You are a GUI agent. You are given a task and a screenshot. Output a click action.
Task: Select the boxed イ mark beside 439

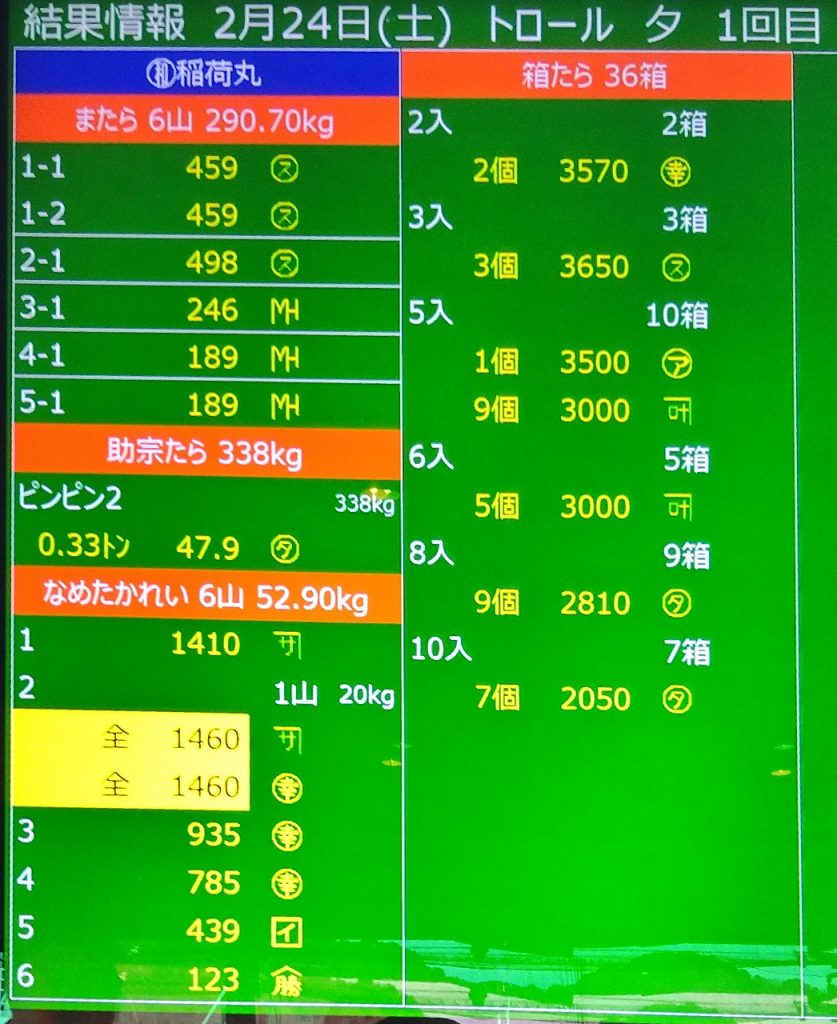click(x=287, y=932)
